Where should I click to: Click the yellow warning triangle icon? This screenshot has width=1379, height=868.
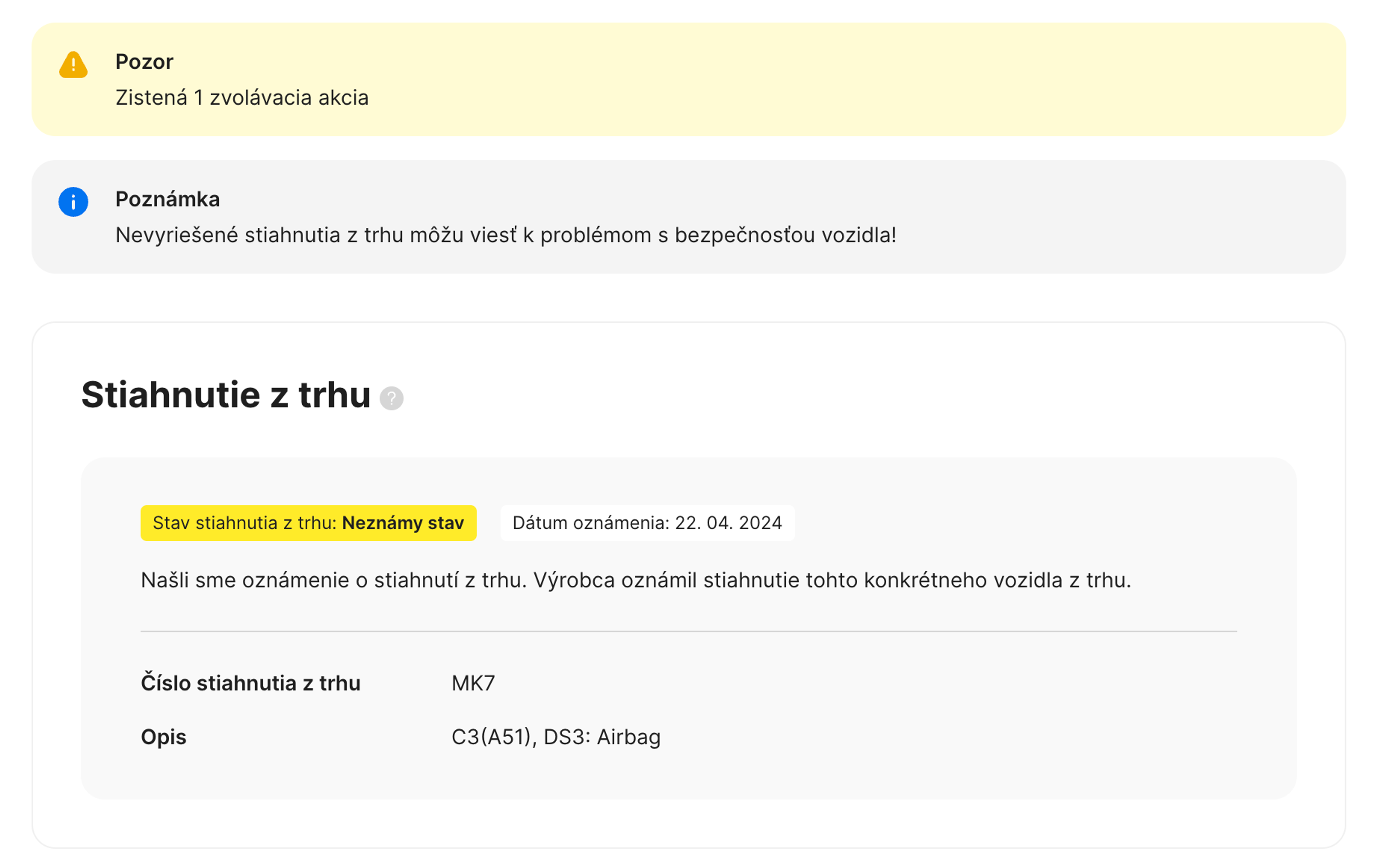(73, 64)
